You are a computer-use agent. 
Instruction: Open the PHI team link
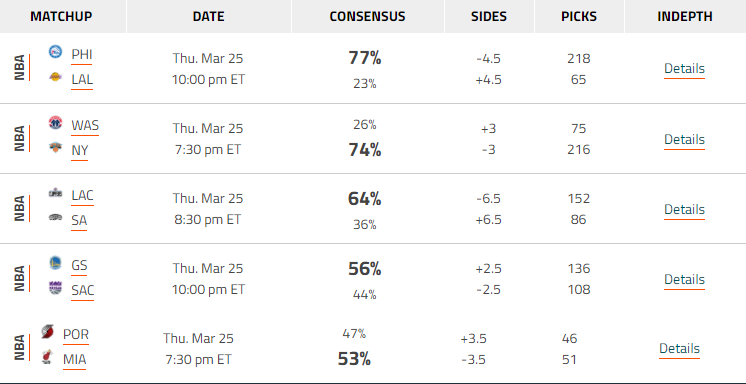(81, 55)
